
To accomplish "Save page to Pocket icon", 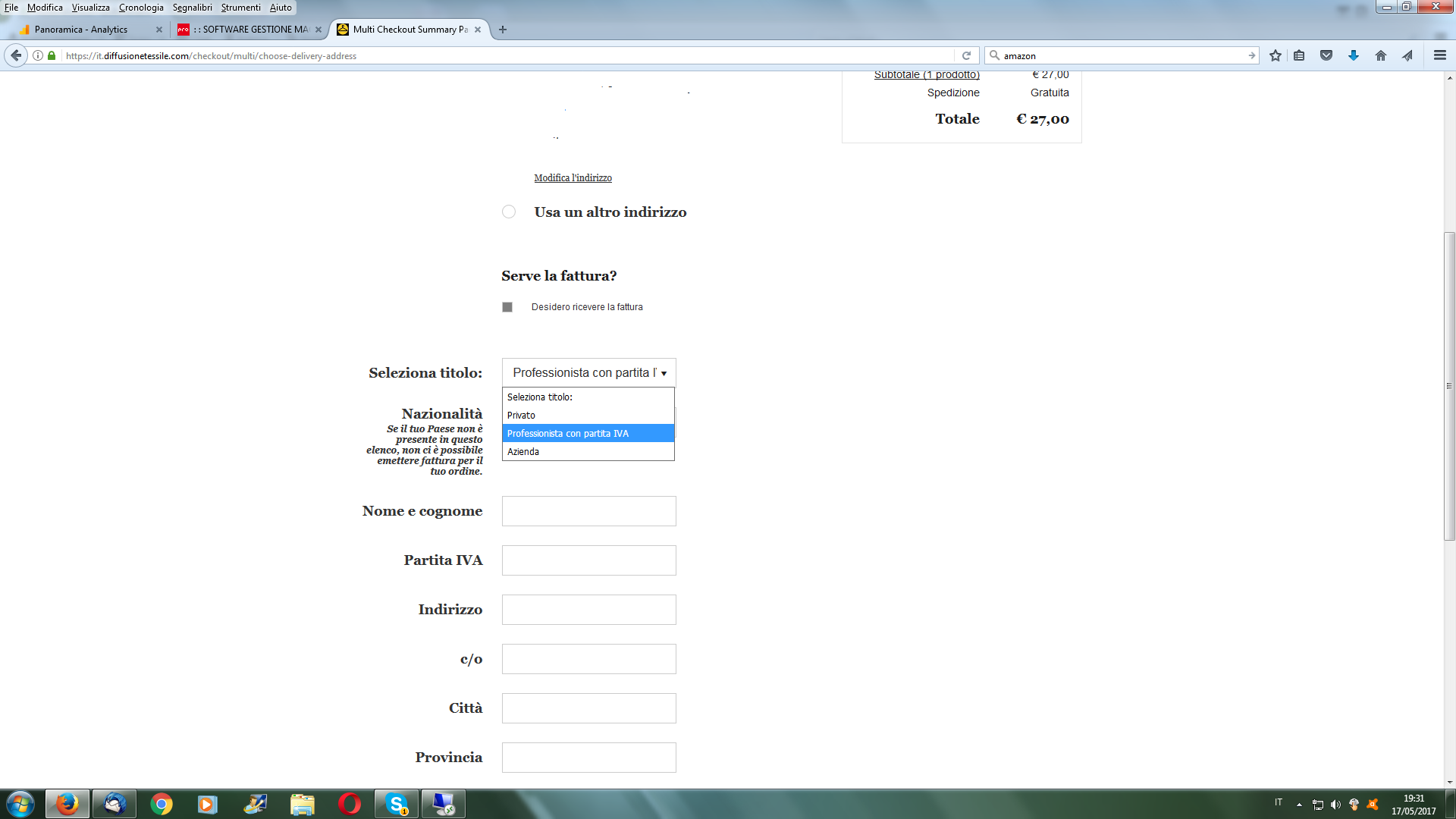I will tap(1326, 55).
